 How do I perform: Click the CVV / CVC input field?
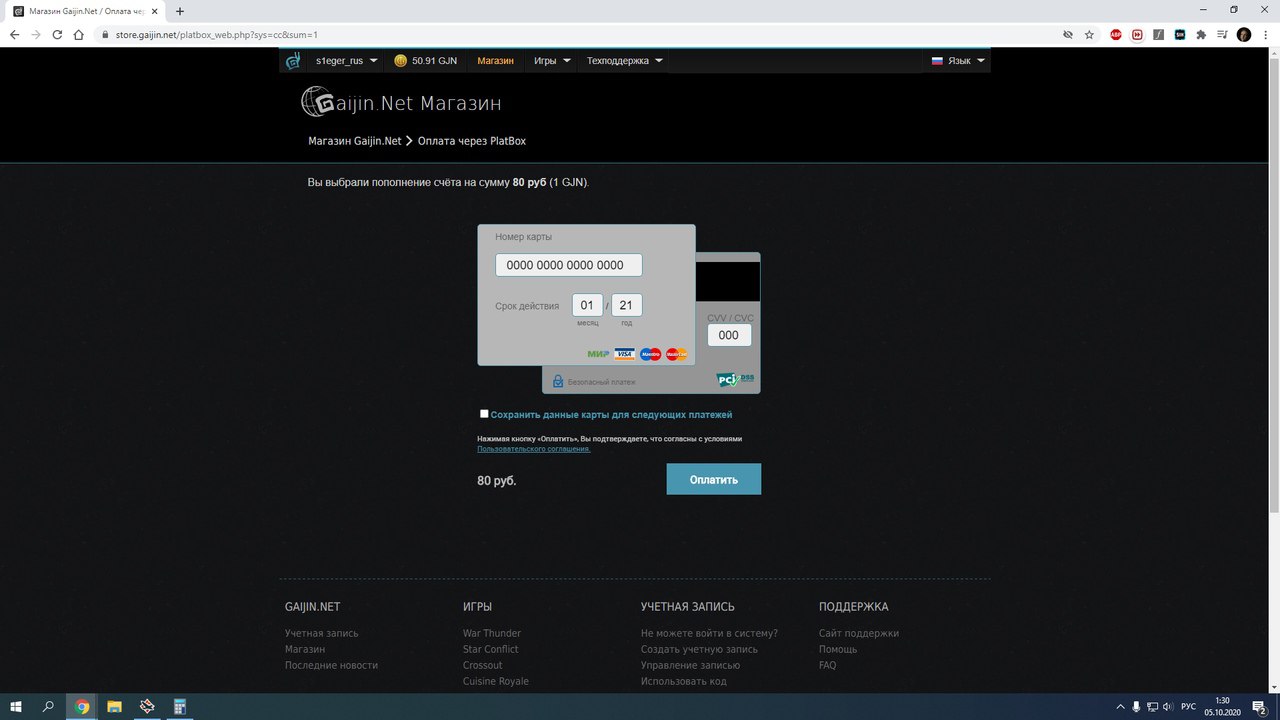[x=729, y=335]
